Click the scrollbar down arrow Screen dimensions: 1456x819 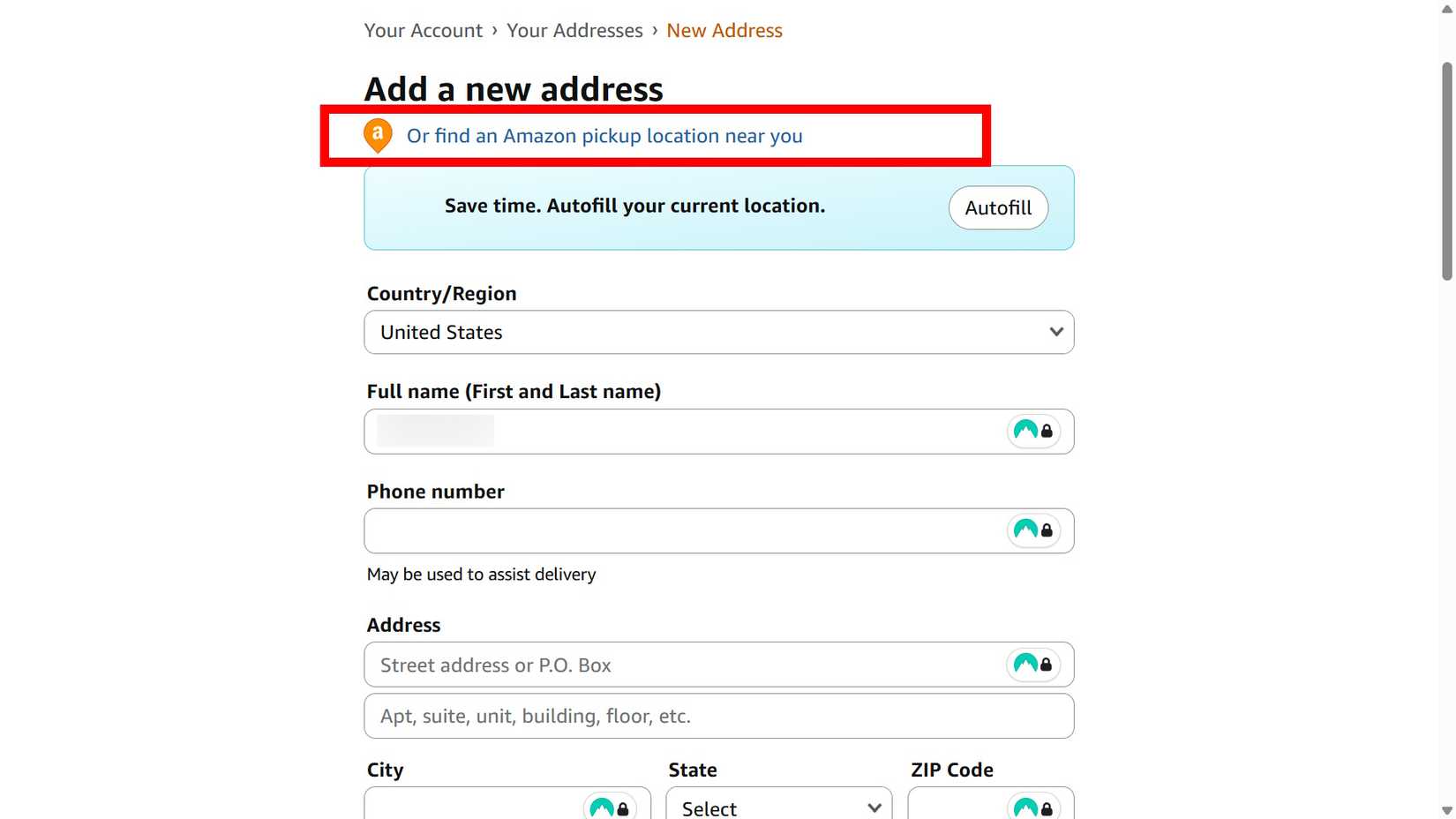(x=1448, y=809)
